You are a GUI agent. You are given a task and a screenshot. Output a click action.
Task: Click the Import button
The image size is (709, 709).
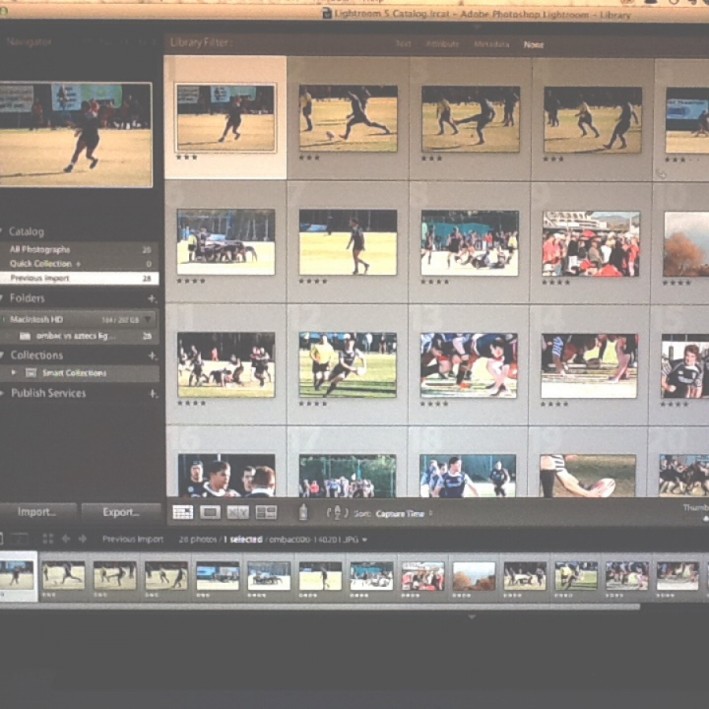pos(37,512)
